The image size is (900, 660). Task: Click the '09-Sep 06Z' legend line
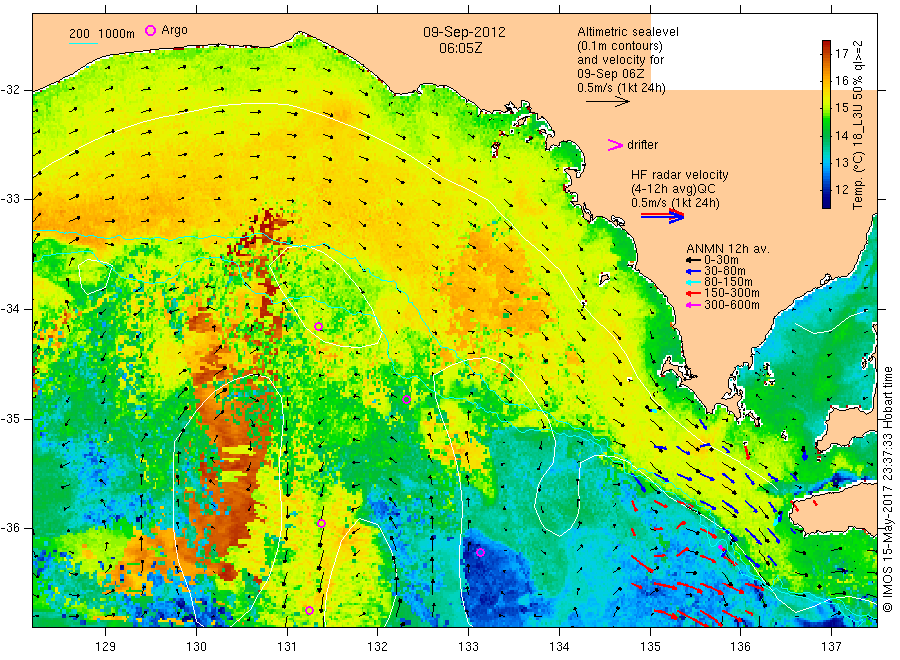[611, 74]
